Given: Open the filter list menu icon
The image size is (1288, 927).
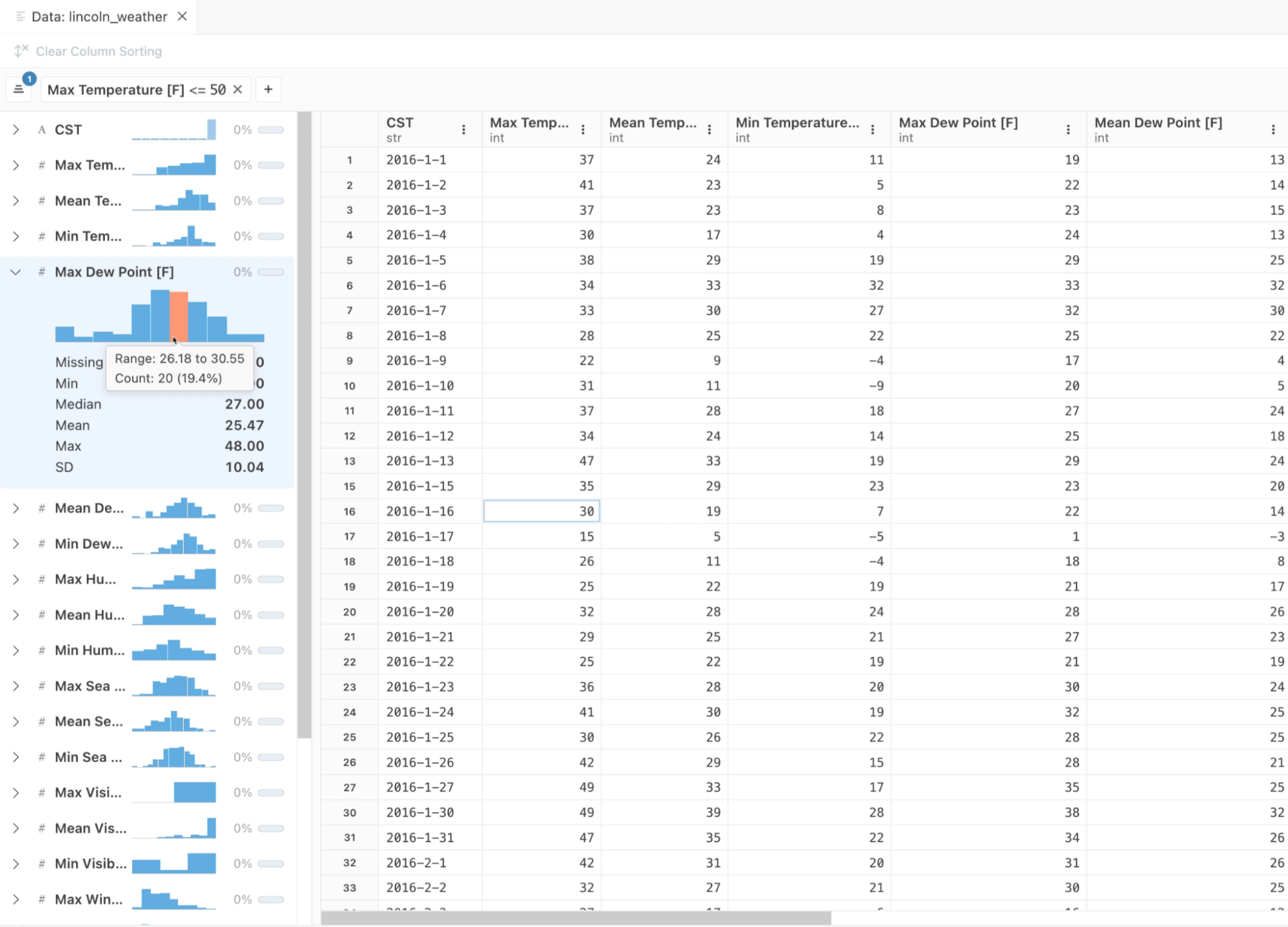Looking at the screenshot, I should click(x=19, y=90).
